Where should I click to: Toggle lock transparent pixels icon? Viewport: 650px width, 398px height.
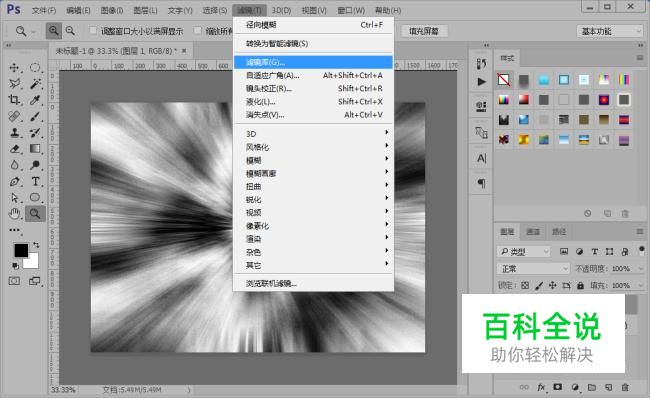click(x=525, y=285)
